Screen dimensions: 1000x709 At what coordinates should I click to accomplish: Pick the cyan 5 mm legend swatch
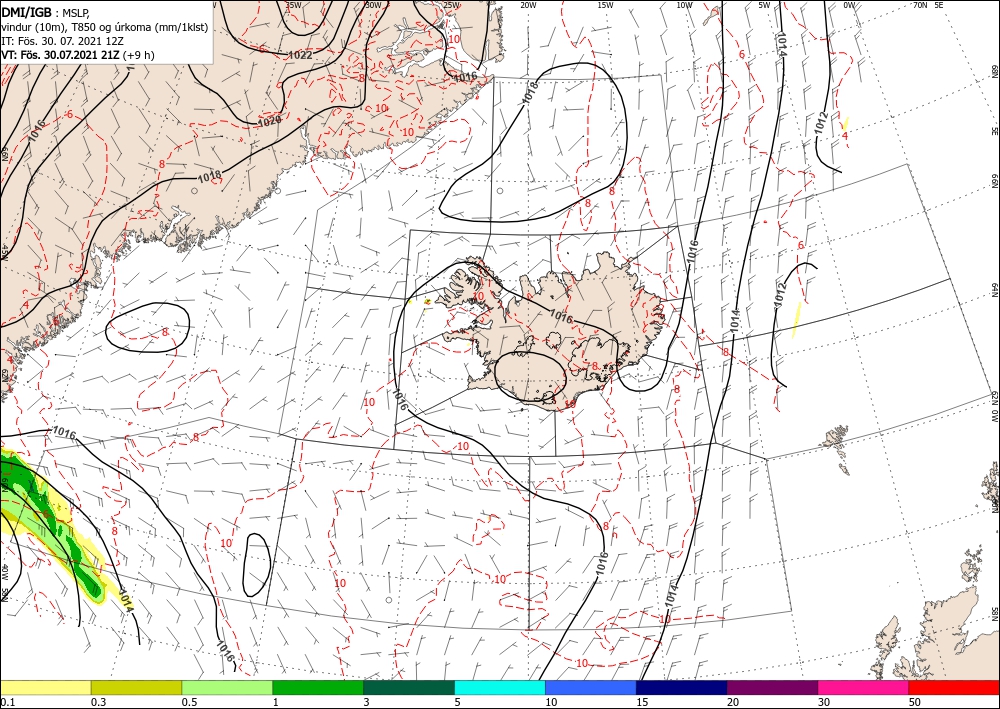[x=500, y=687]
